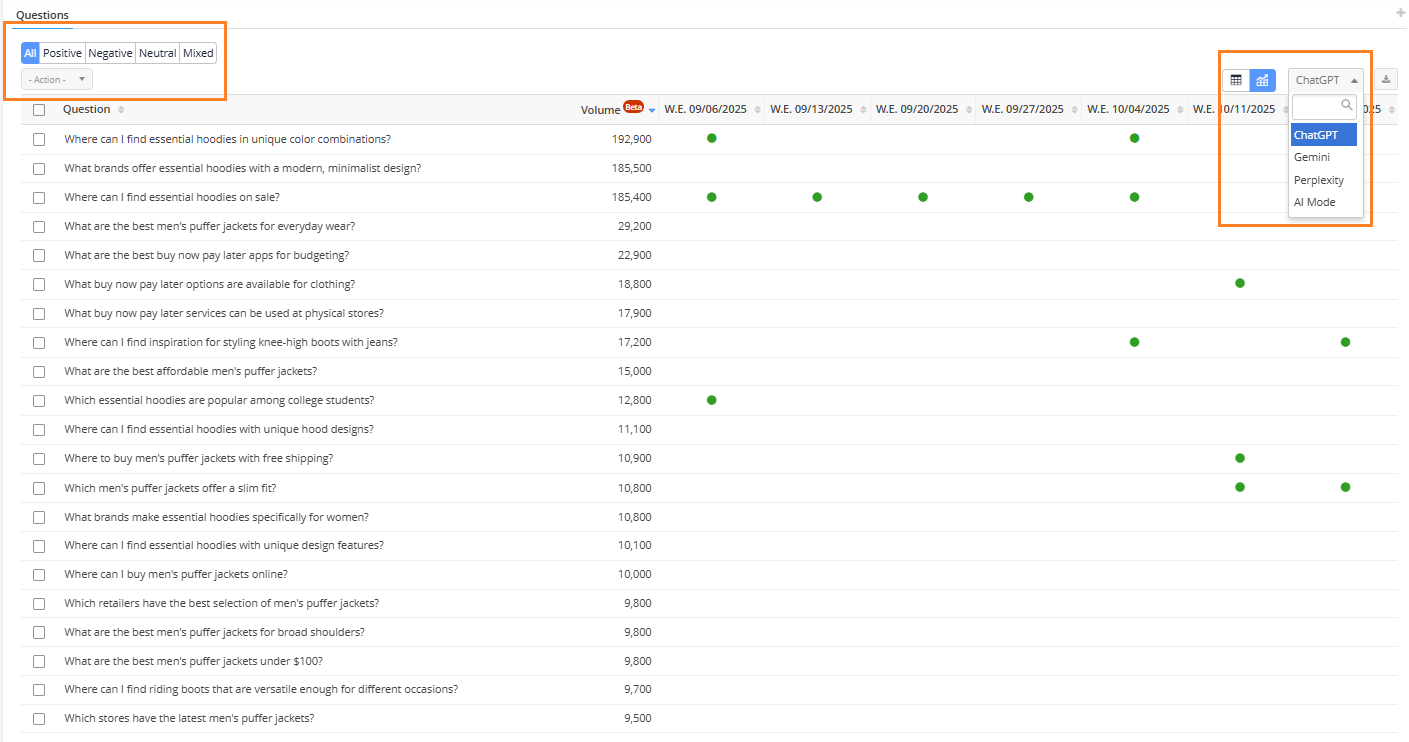
Task: Click the sort arrows beside Question header
Action: (x=121, y=110)
